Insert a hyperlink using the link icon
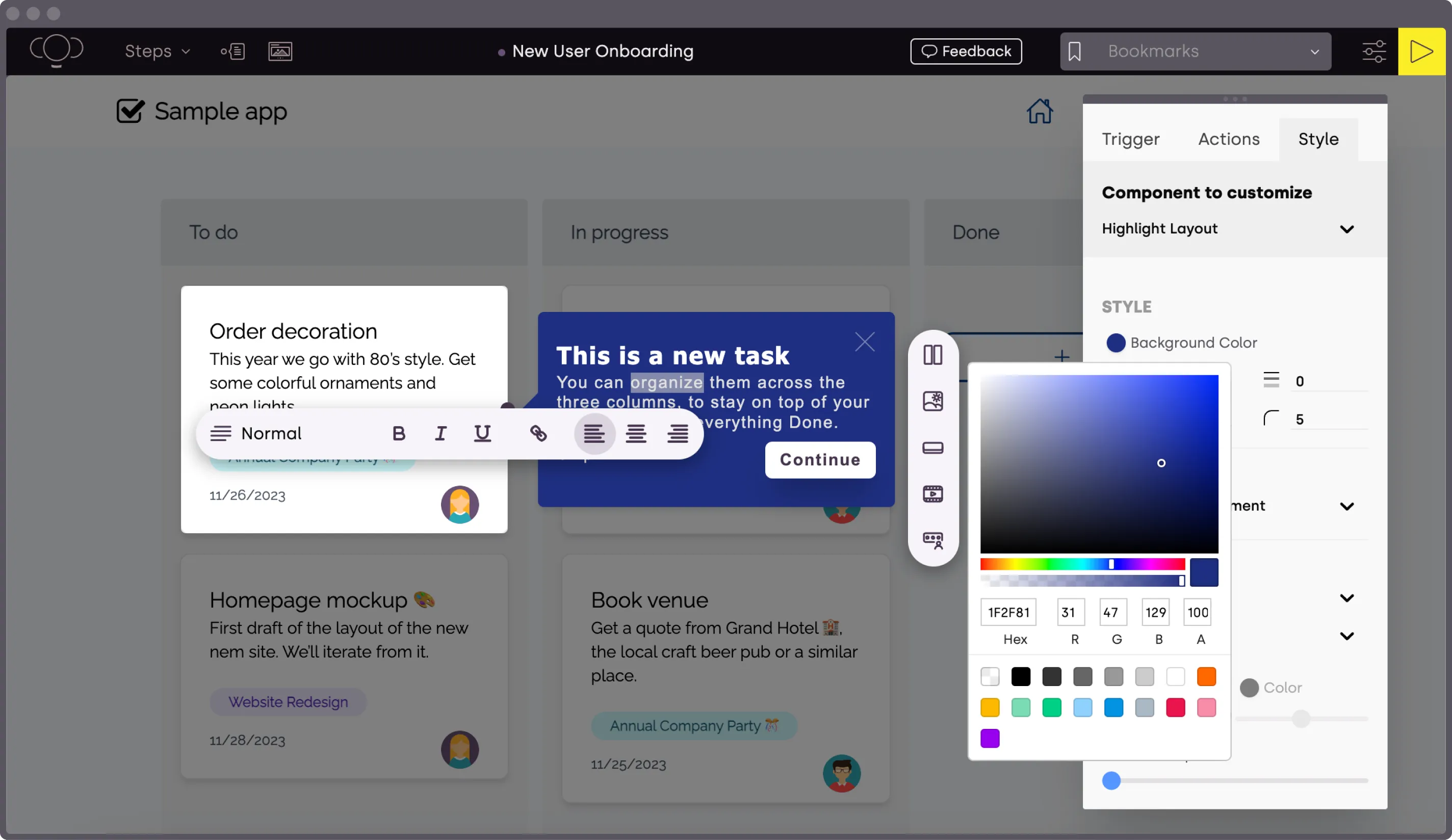1452x840 pixels. (538, 433)
